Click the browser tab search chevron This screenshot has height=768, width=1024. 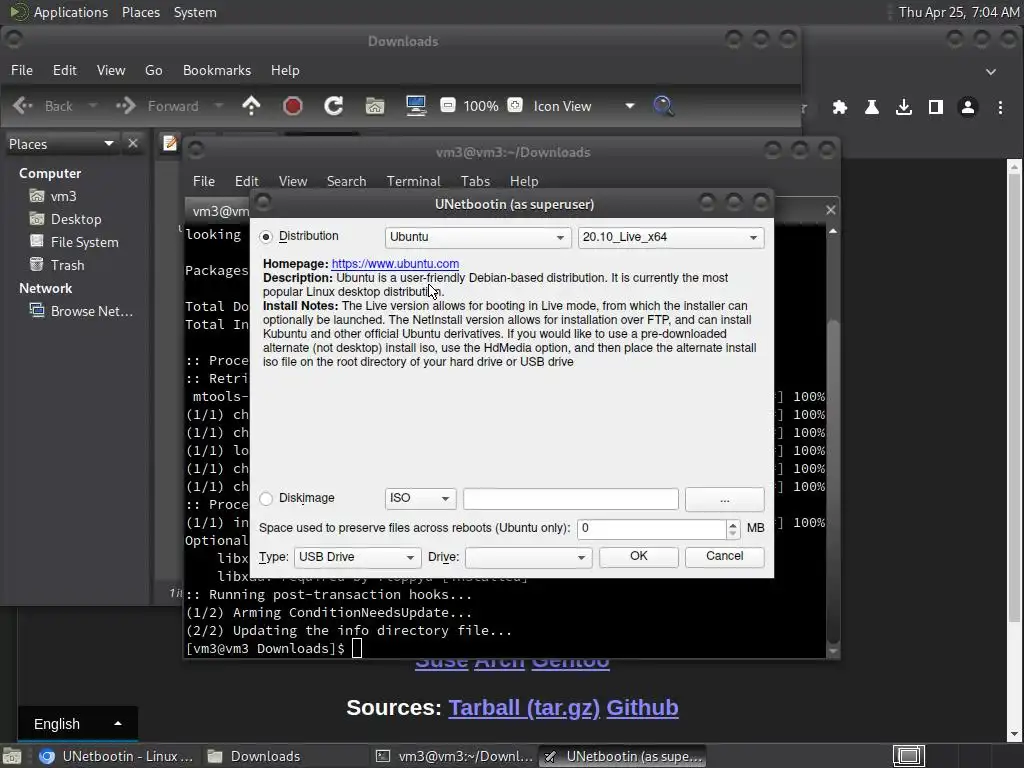tap(991, 72)
